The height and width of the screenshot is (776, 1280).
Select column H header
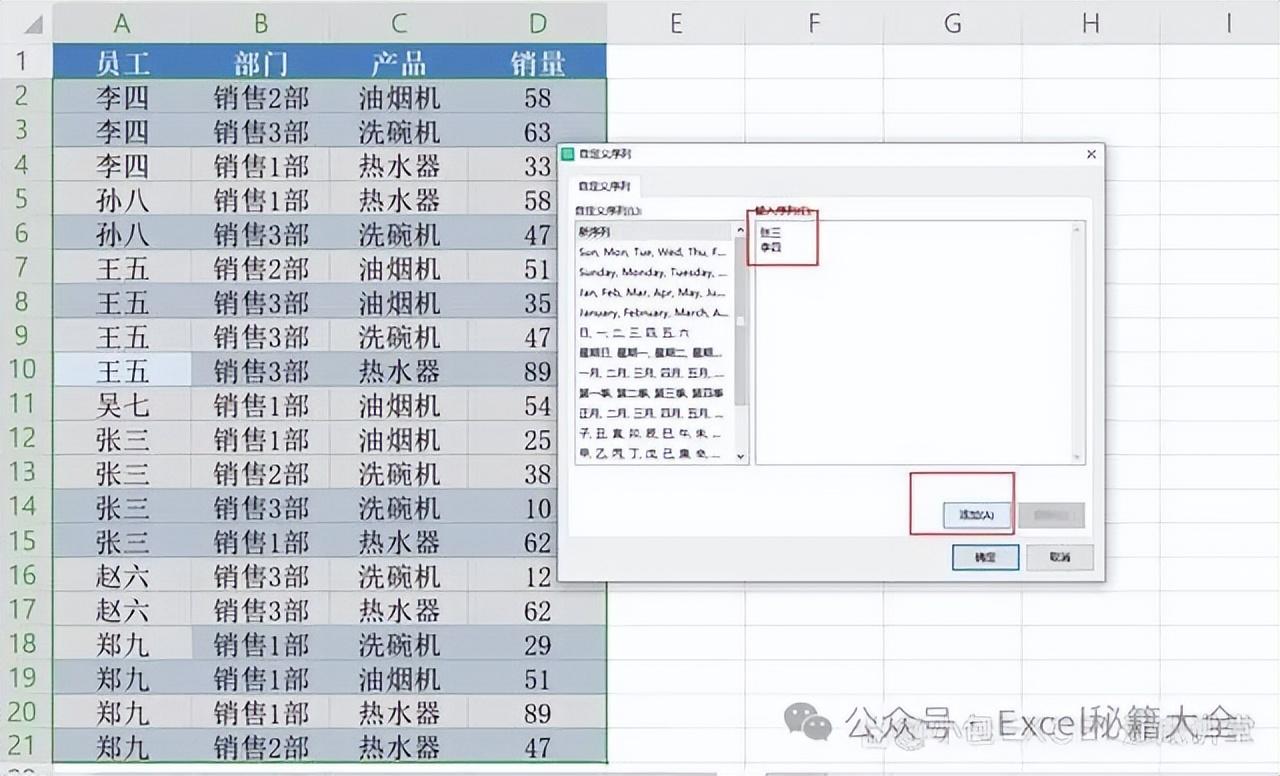point(1090,23)
